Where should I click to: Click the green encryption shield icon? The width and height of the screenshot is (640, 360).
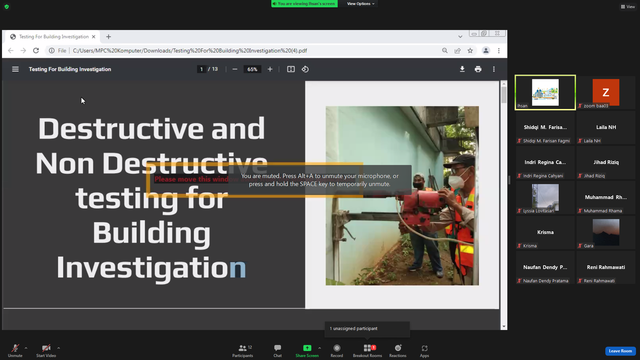(7, 7)
